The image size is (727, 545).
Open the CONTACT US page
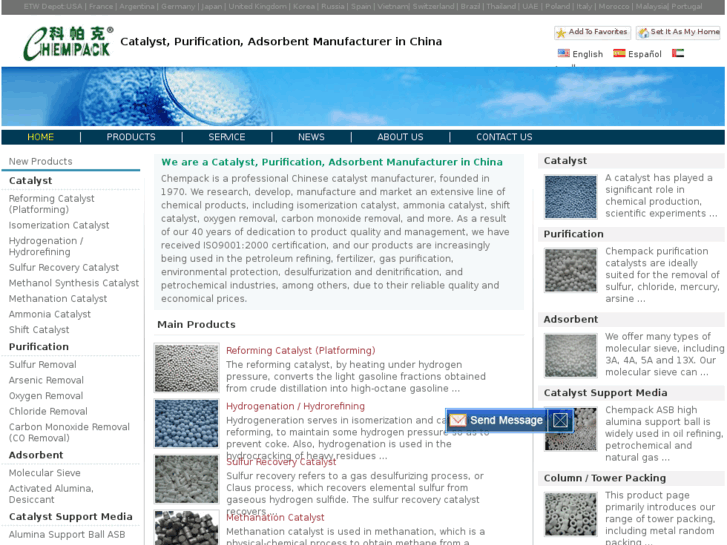(504, 137)
